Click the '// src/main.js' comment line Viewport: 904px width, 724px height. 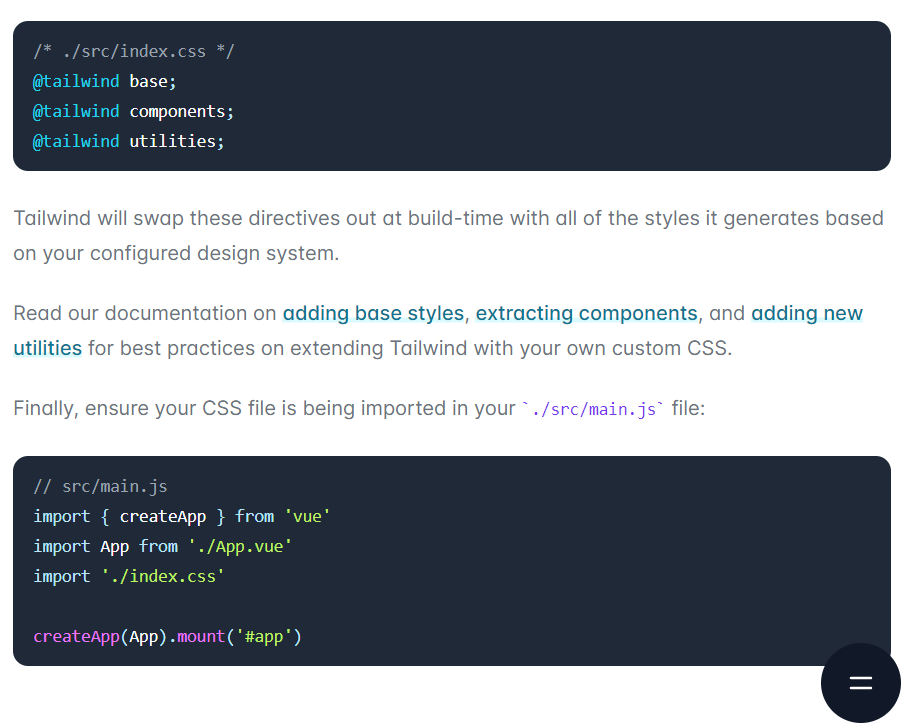tap(100, 486)
